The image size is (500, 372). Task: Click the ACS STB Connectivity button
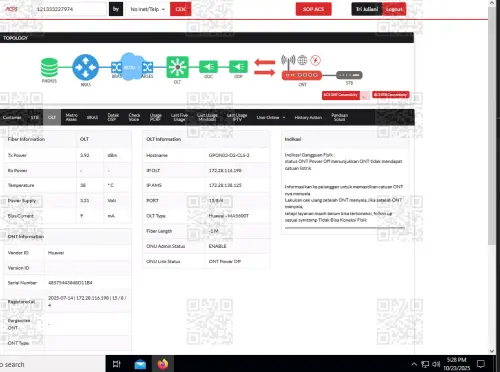coord(391,95)
